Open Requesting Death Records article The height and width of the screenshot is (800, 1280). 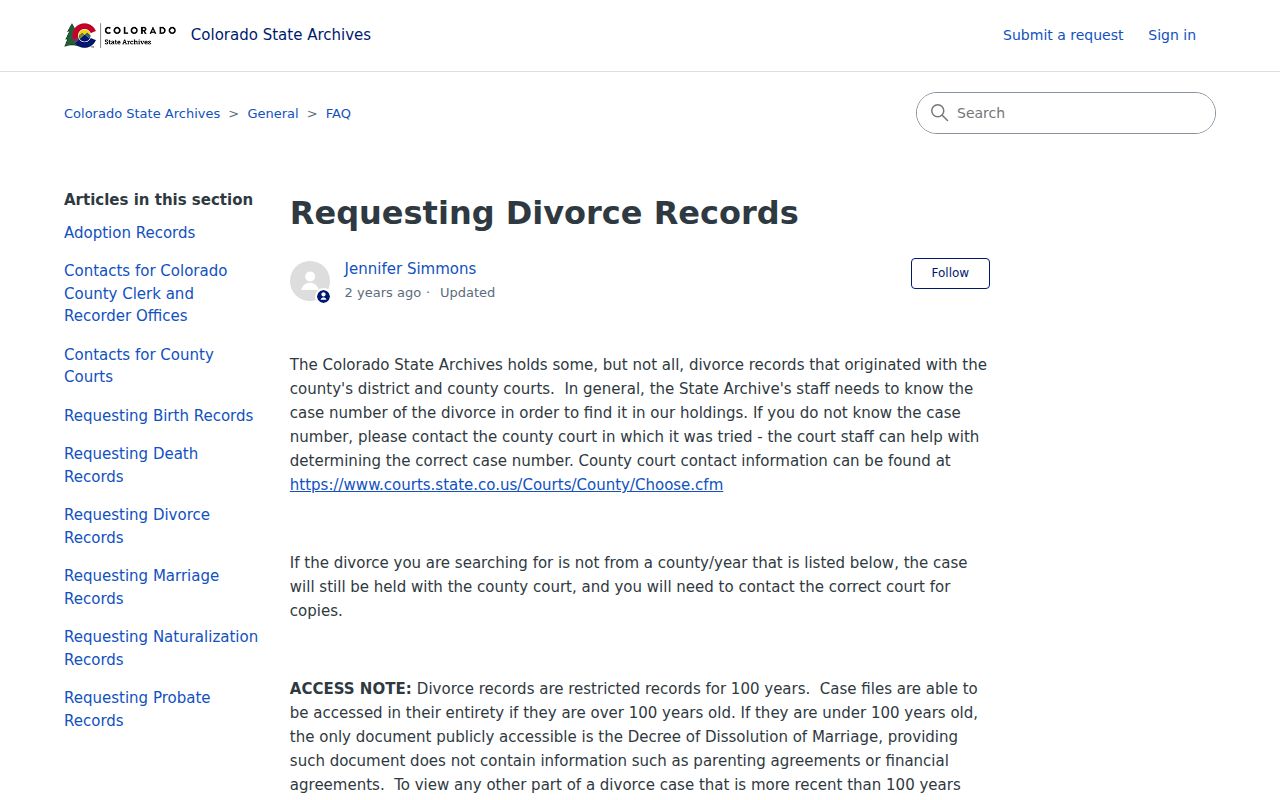[131, 465]
